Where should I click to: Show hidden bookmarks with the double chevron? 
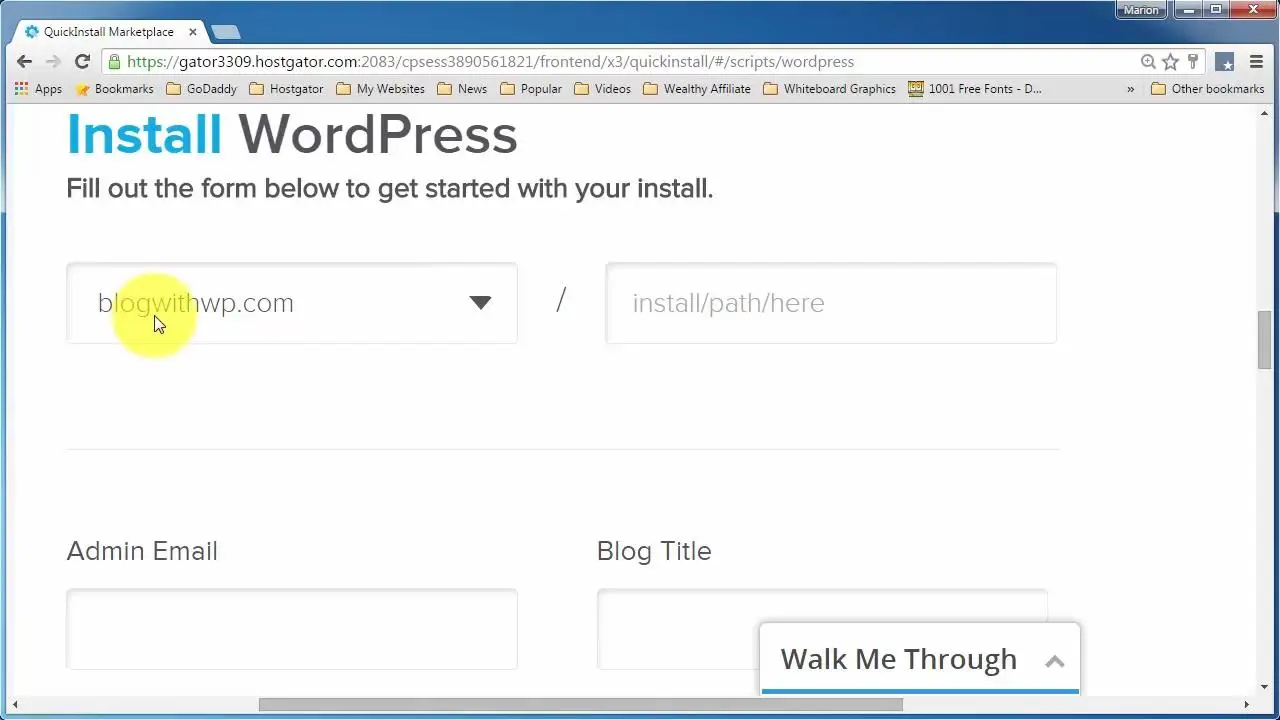1131,89
